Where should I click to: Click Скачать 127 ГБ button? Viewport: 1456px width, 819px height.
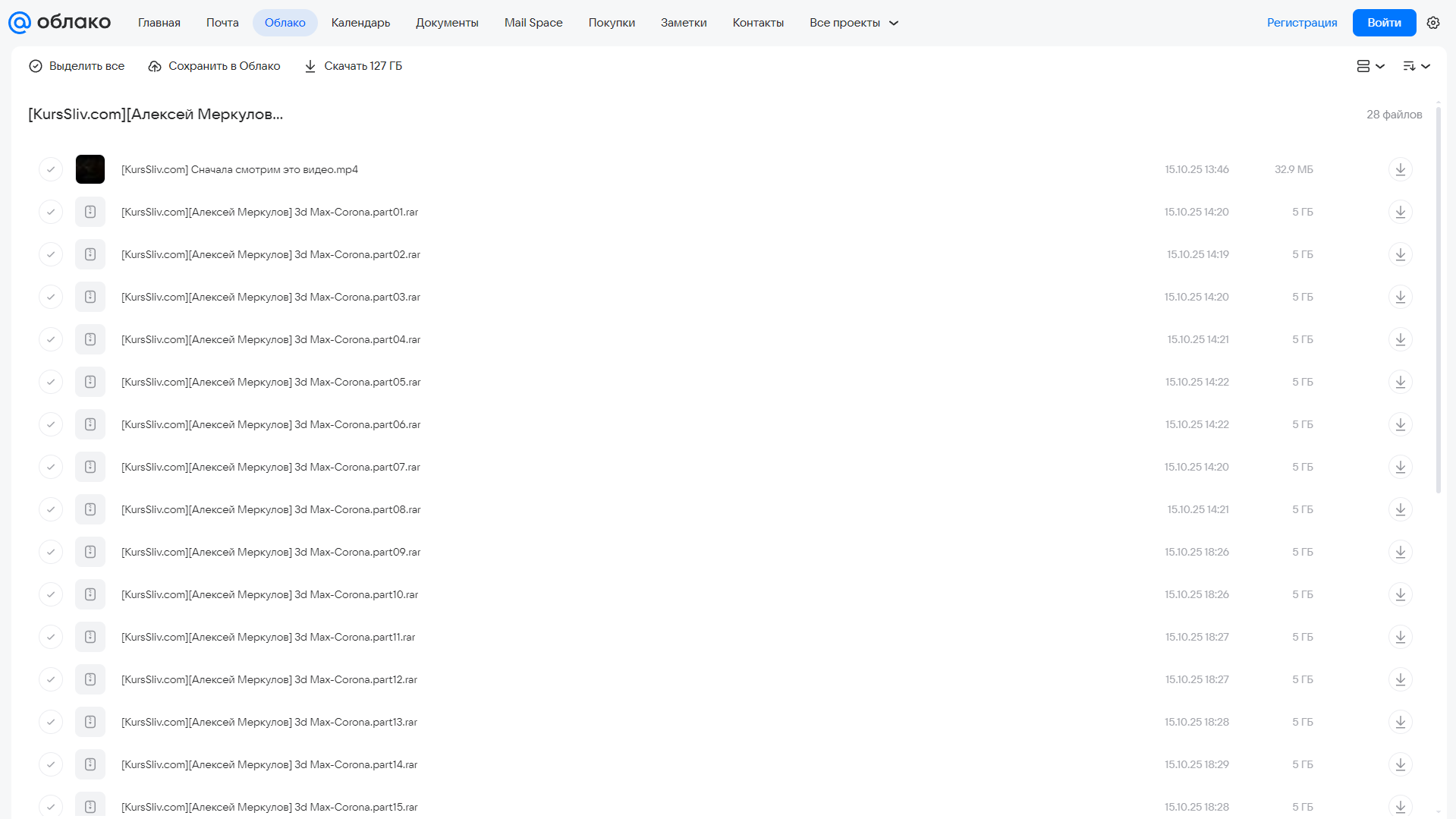[354, 66]
